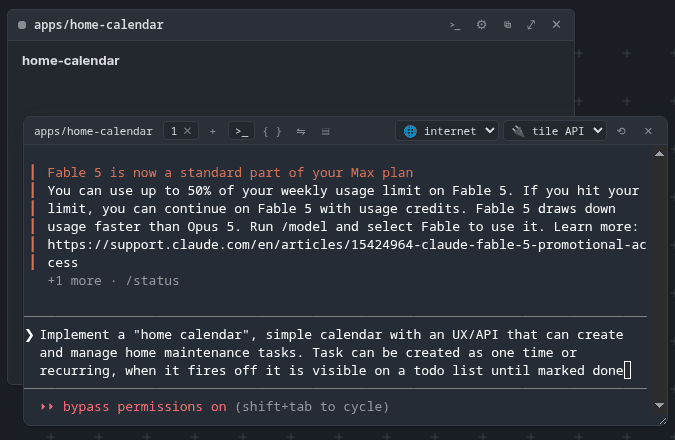The image size is (675, 440).
Task: Open settings gear in apps/home-calendar header
Action: coord(481,25)
